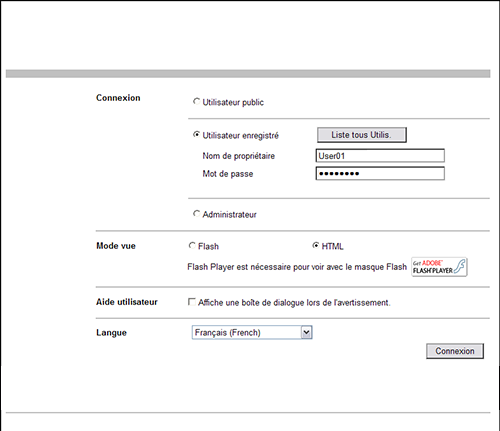Screen dimensions: 500x431
Task: Select HTML view mode
Action: [x=315, y=246]
